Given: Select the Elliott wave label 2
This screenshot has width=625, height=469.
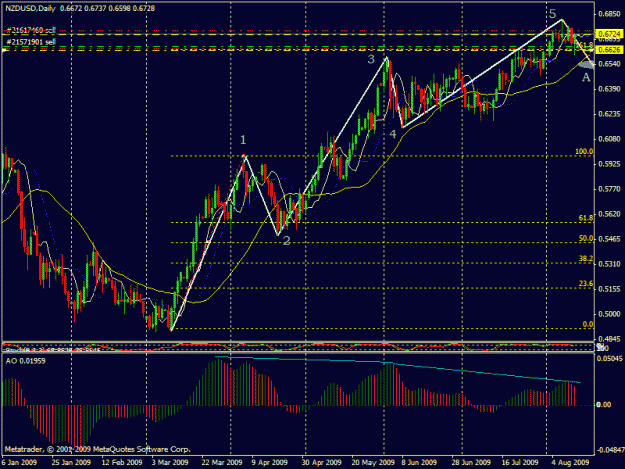Looking at the screenshot, I should (x=286, y=240).
